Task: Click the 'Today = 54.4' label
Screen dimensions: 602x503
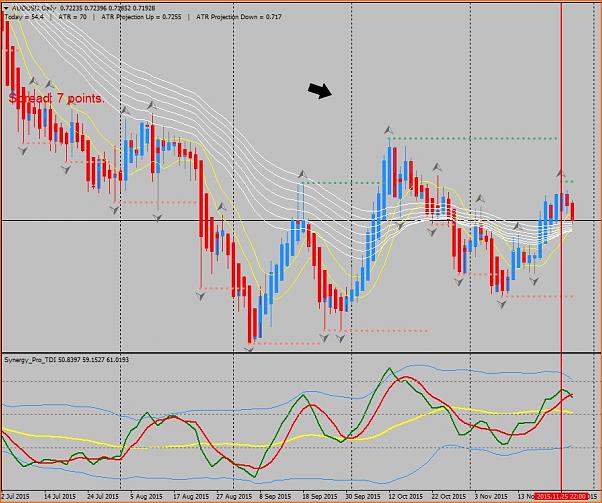Action: coord(24,17)
